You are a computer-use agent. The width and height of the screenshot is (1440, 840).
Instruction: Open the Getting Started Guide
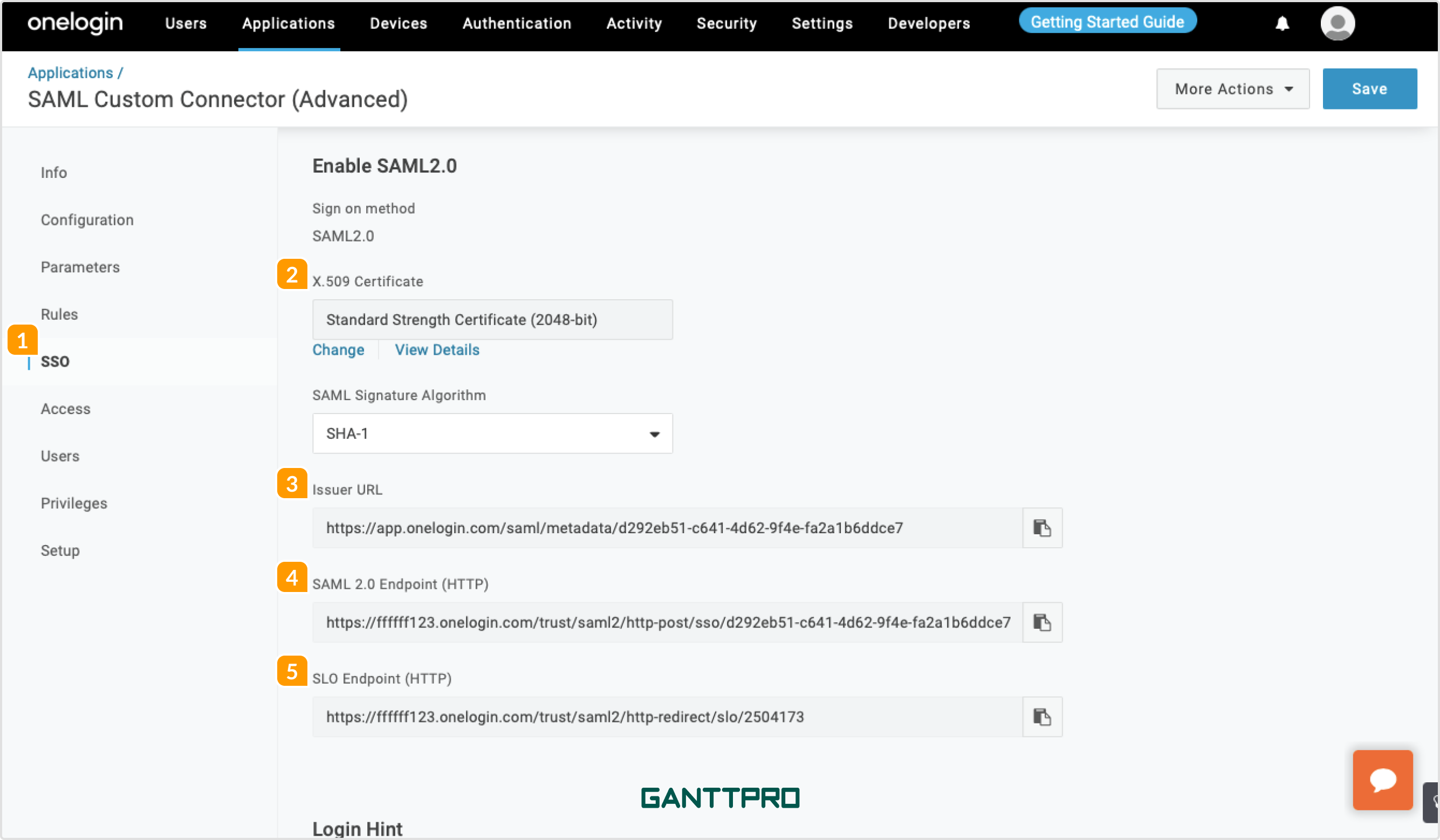click(x=1107, y=22)
